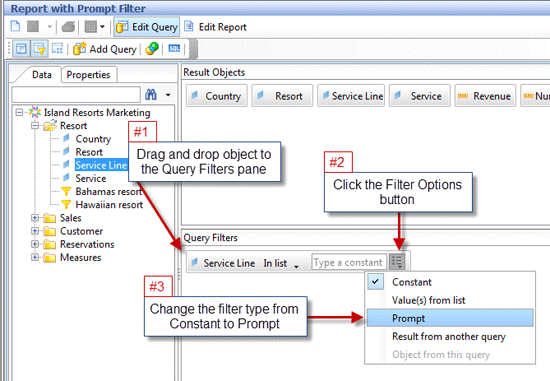Select the Sales folder label
This screenshot has width=550, height=381.
pyautogui.click(x=71, y=218)
